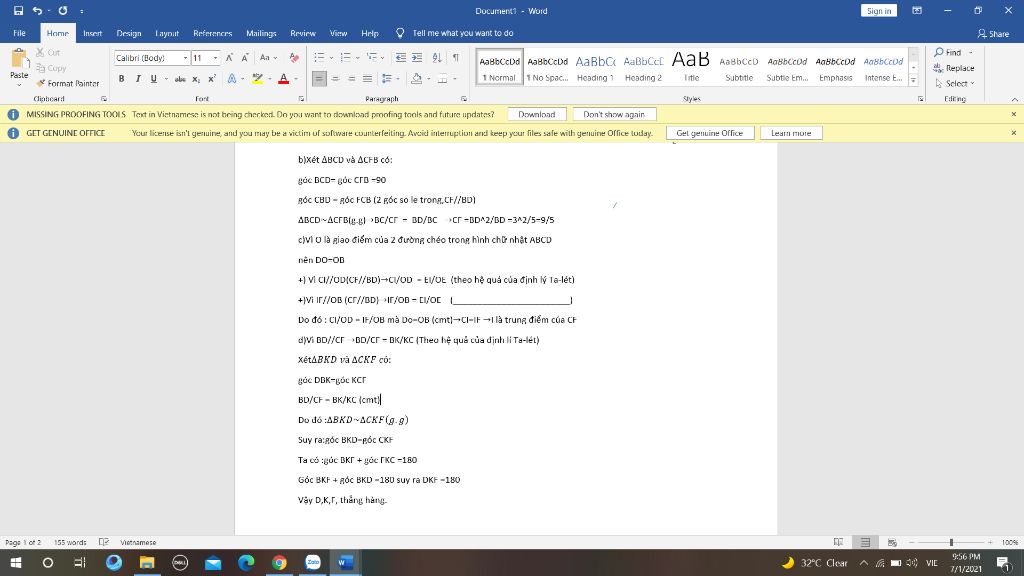Switch to the Review ribbon tab

point(302,33)
